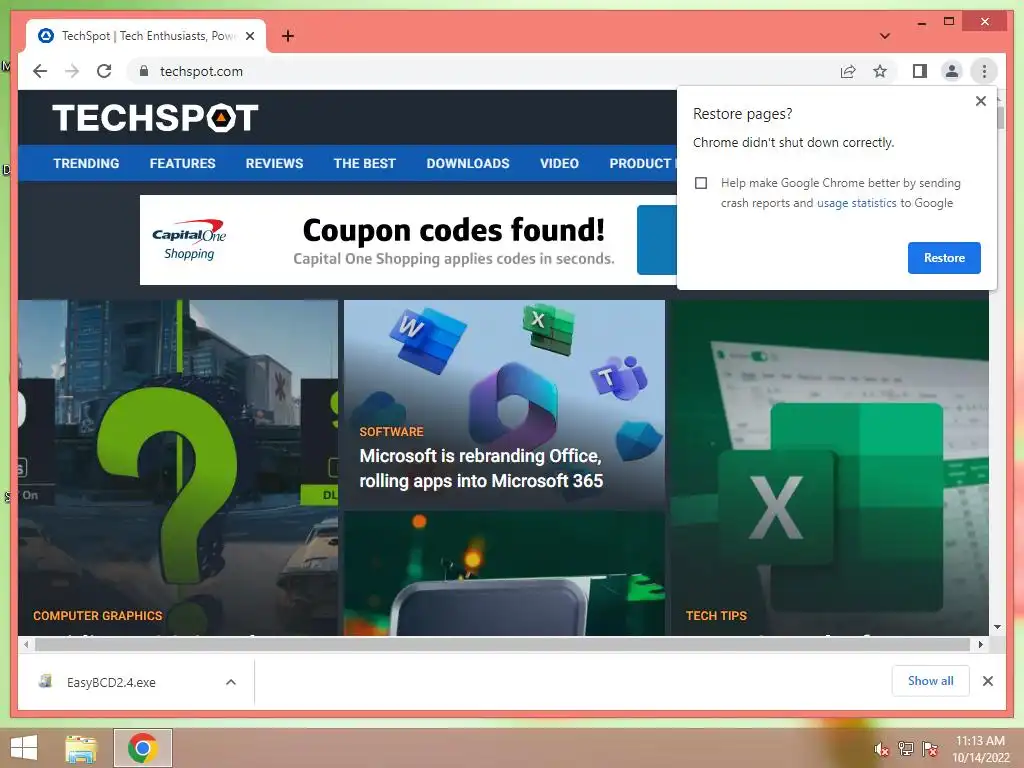Open THE BEST menu

click(364, 163)
